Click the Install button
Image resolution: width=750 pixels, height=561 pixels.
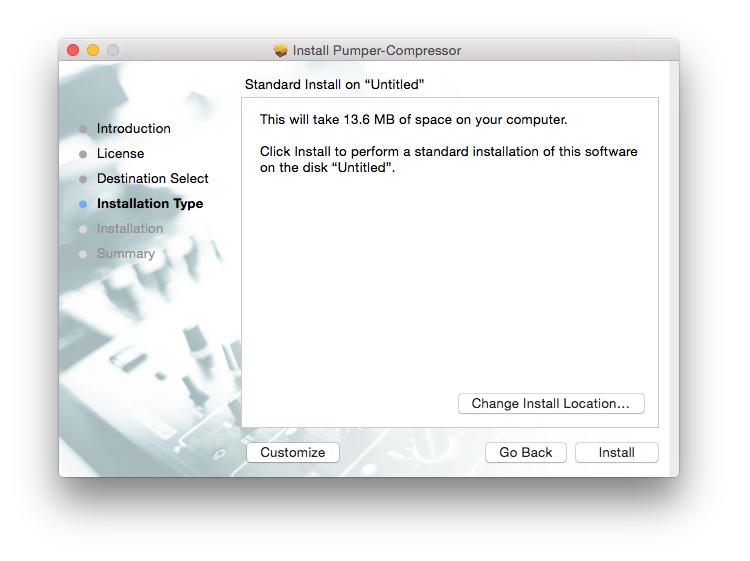tap(616, 452)
